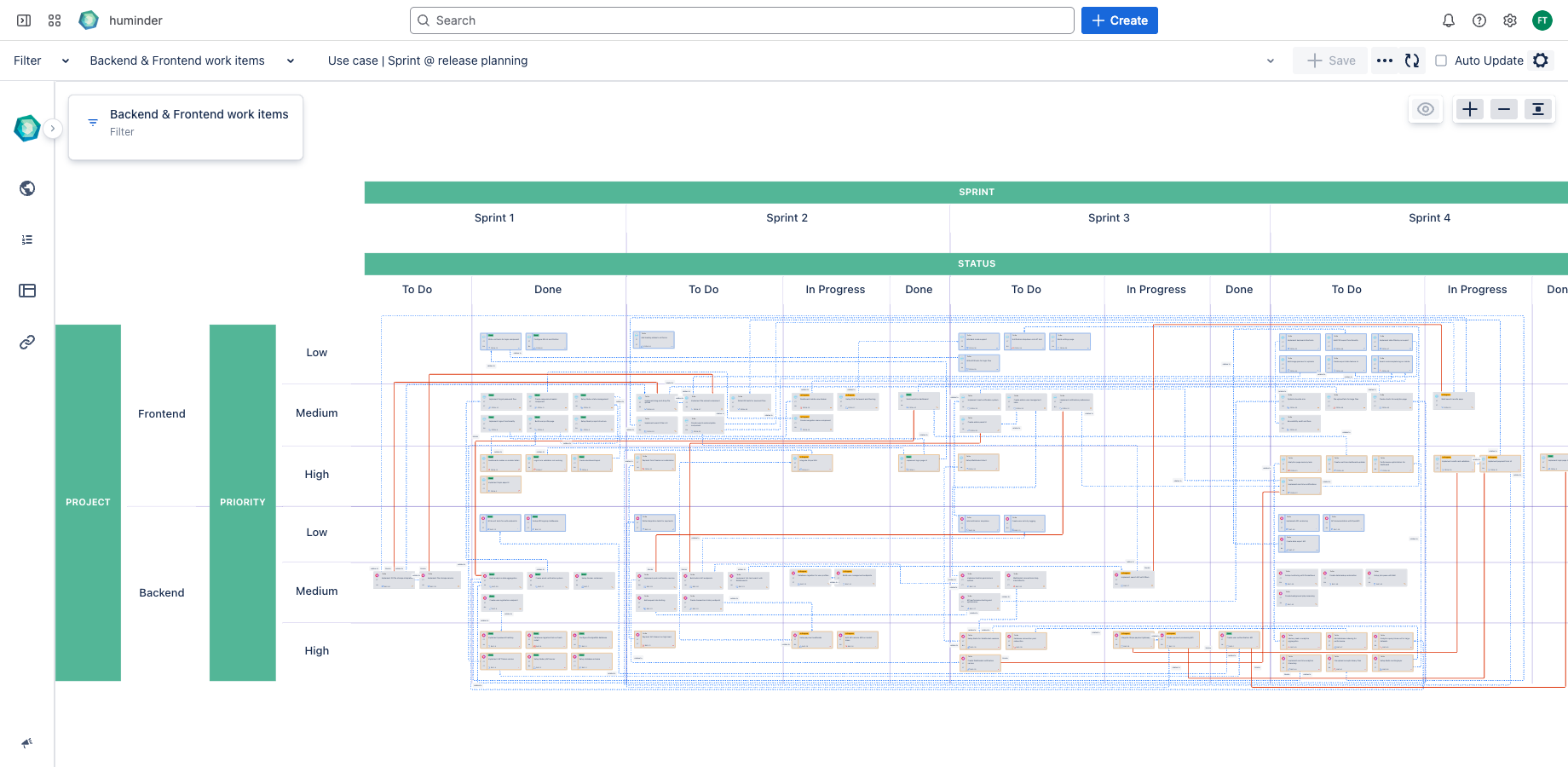1568x767 pixels.
Task: Zoom in using the plus icon
Action: (1469, 109)
